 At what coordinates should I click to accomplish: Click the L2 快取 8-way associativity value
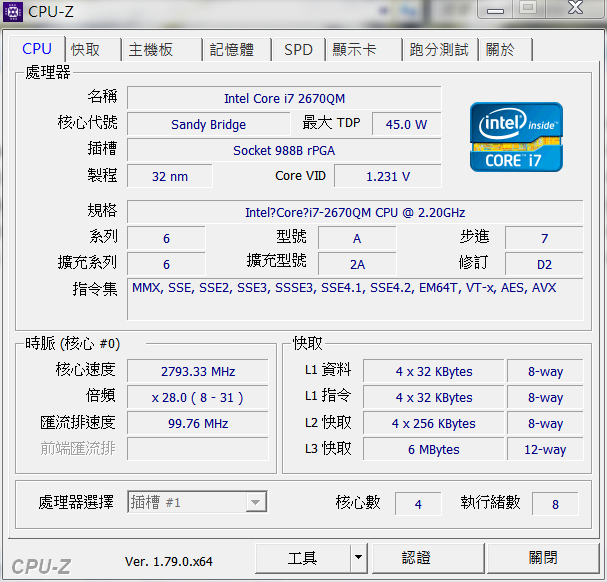click(545, 423)
